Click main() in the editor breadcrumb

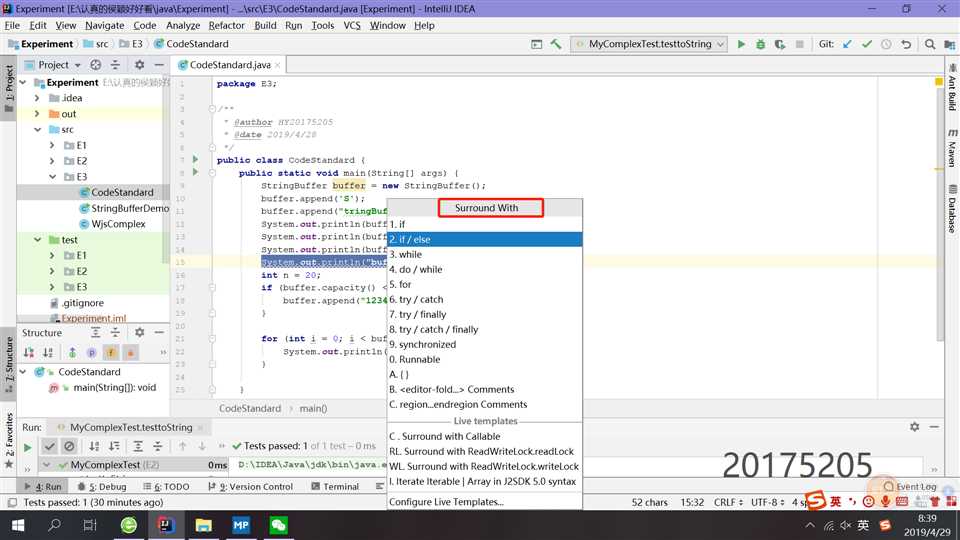[x=313, y=408]
